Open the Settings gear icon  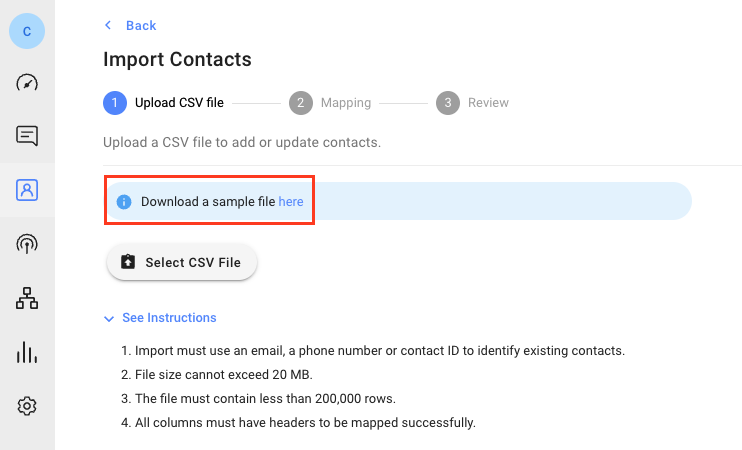click(27, 406)
